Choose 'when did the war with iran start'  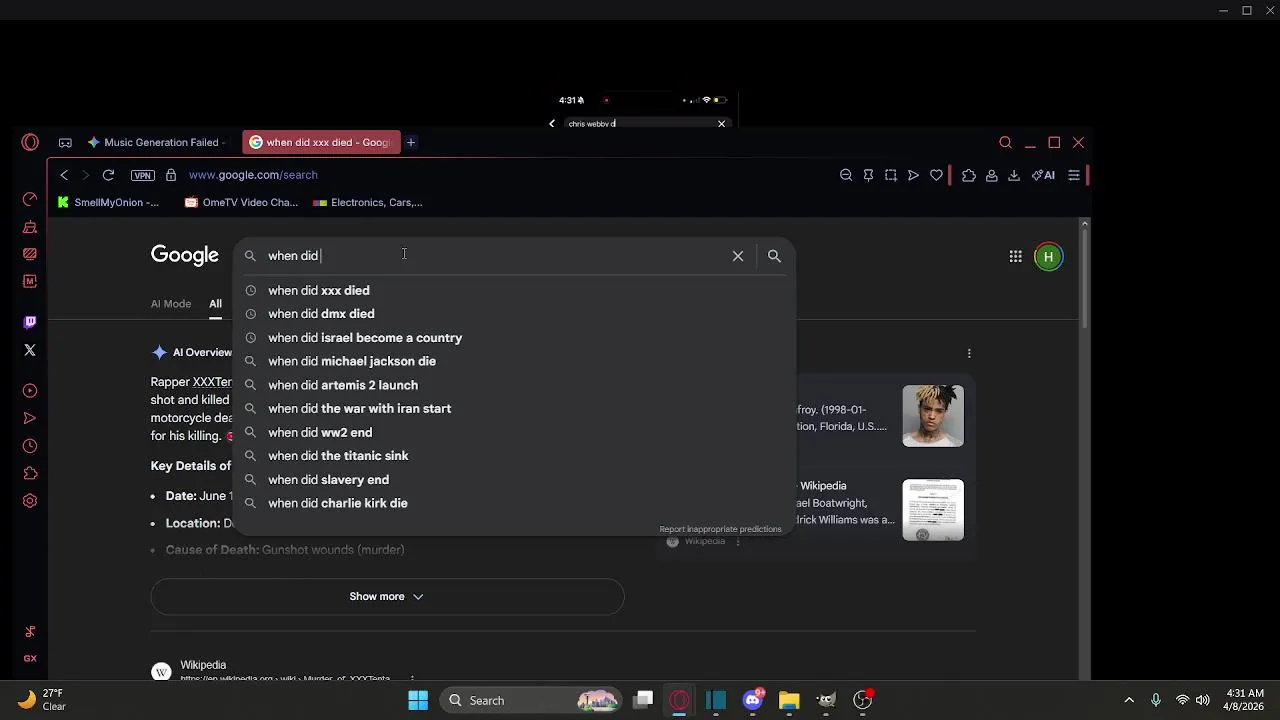(514, 409)
